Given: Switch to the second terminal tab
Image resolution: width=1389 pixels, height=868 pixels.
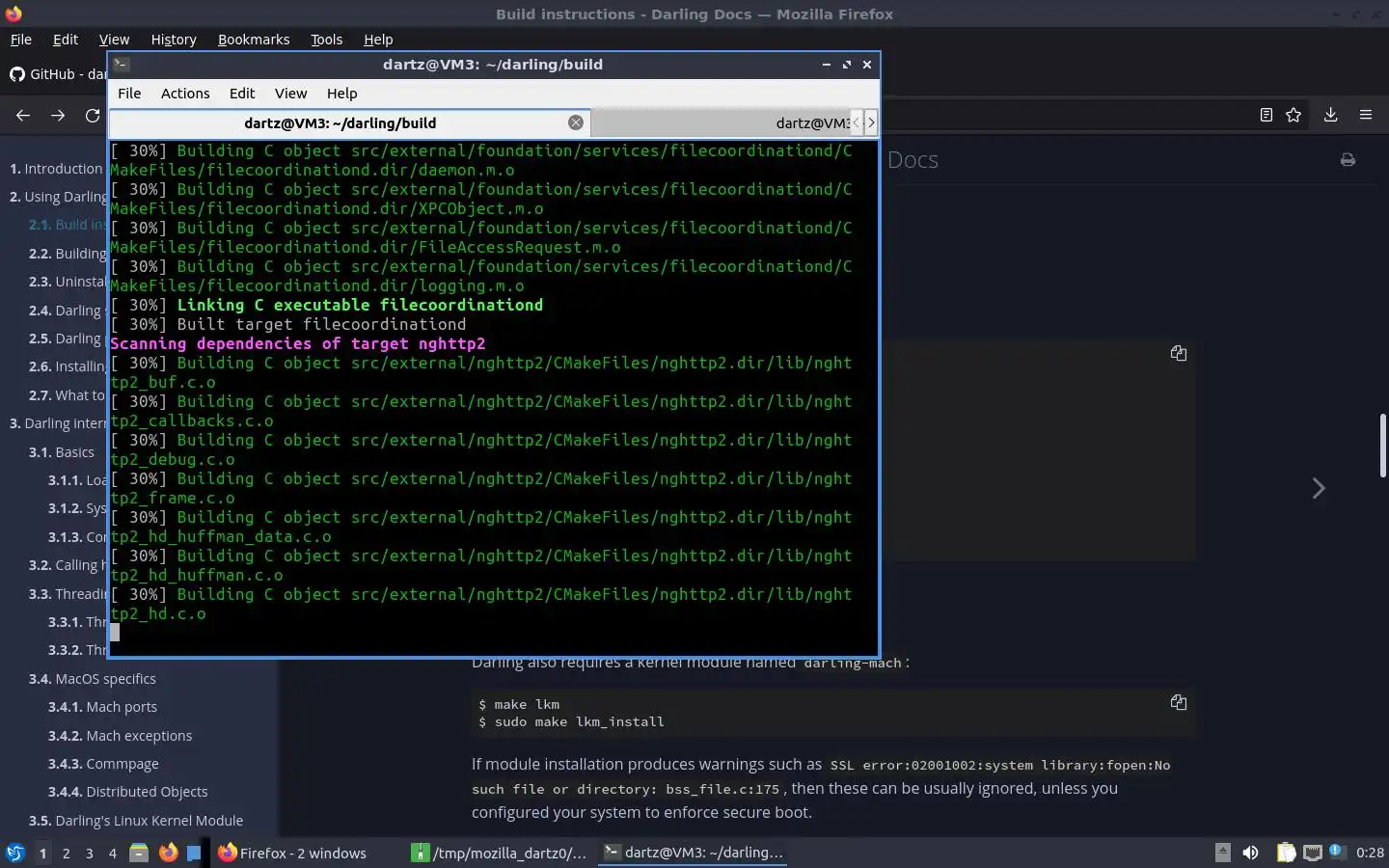Looking at the screenshot, I should (x=722, y=122).
